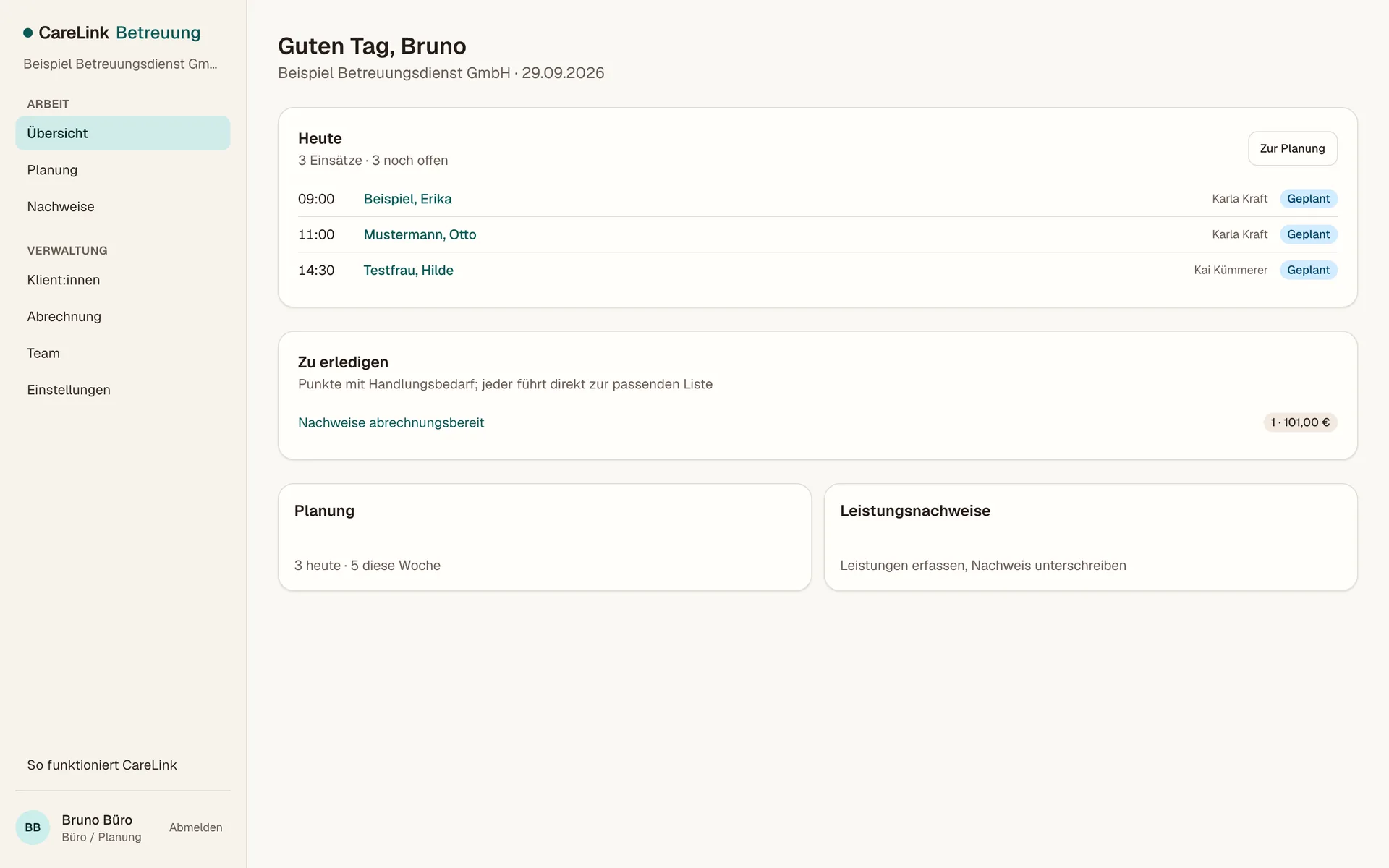The width and height of the screenshot is (1389, 868).
Task: Open the Planung card
Action: coord(545,537)
